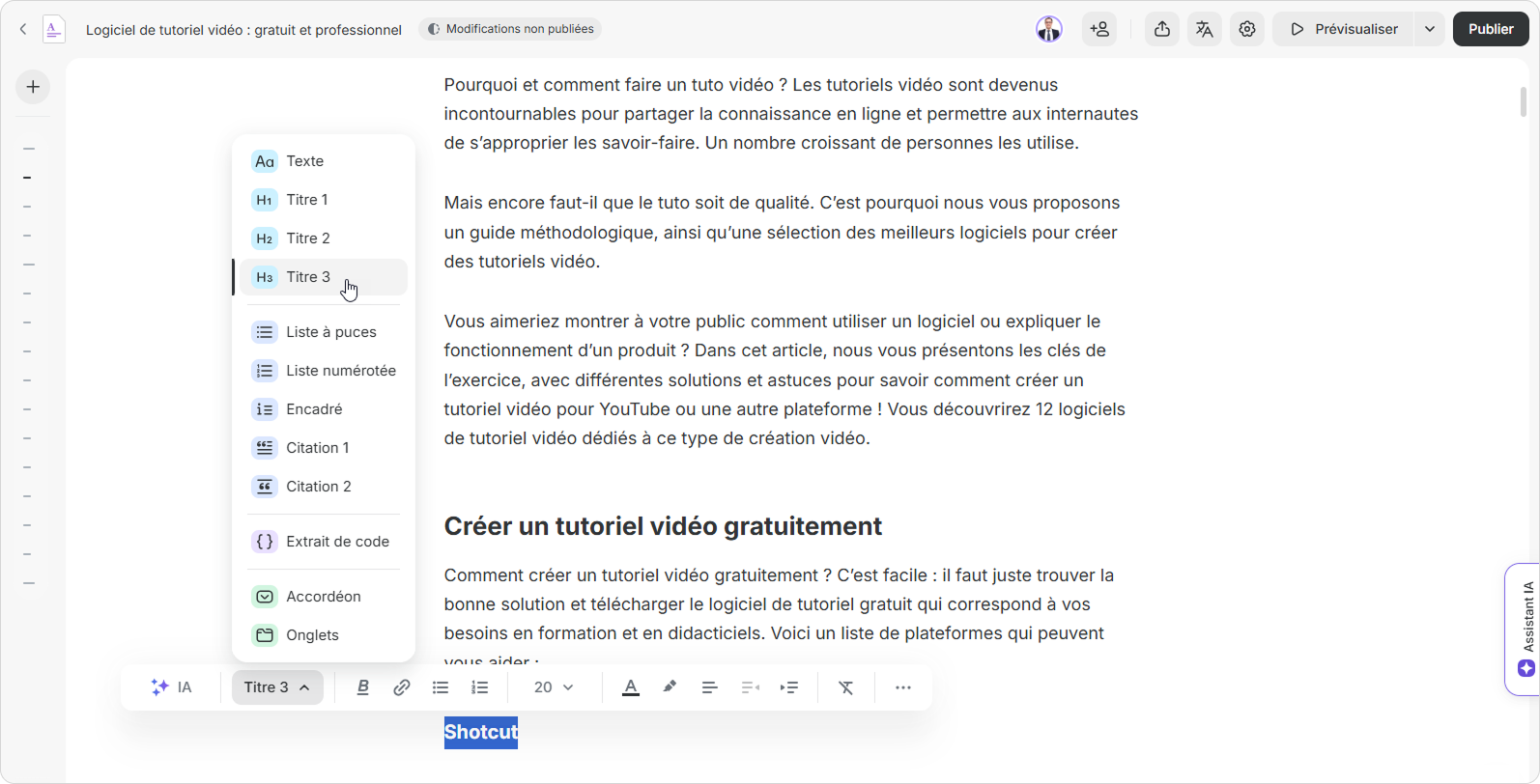Collapse the Titre 3 style dropdown

[277, 687]
